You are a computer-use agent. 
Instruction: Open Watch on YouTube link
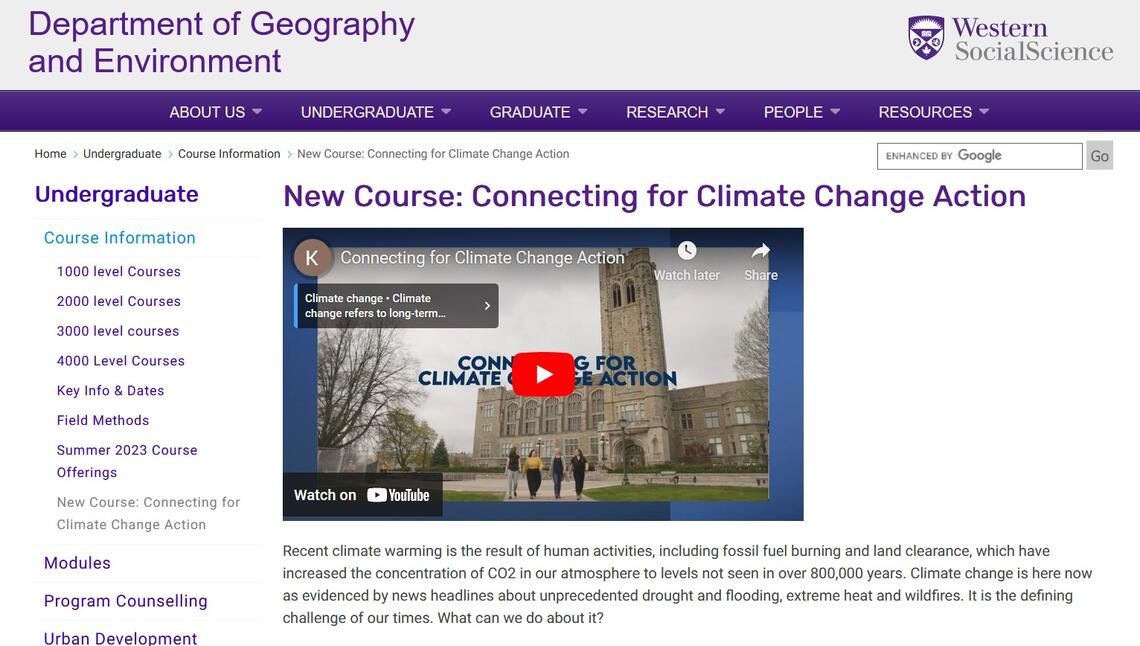[362, 495]
